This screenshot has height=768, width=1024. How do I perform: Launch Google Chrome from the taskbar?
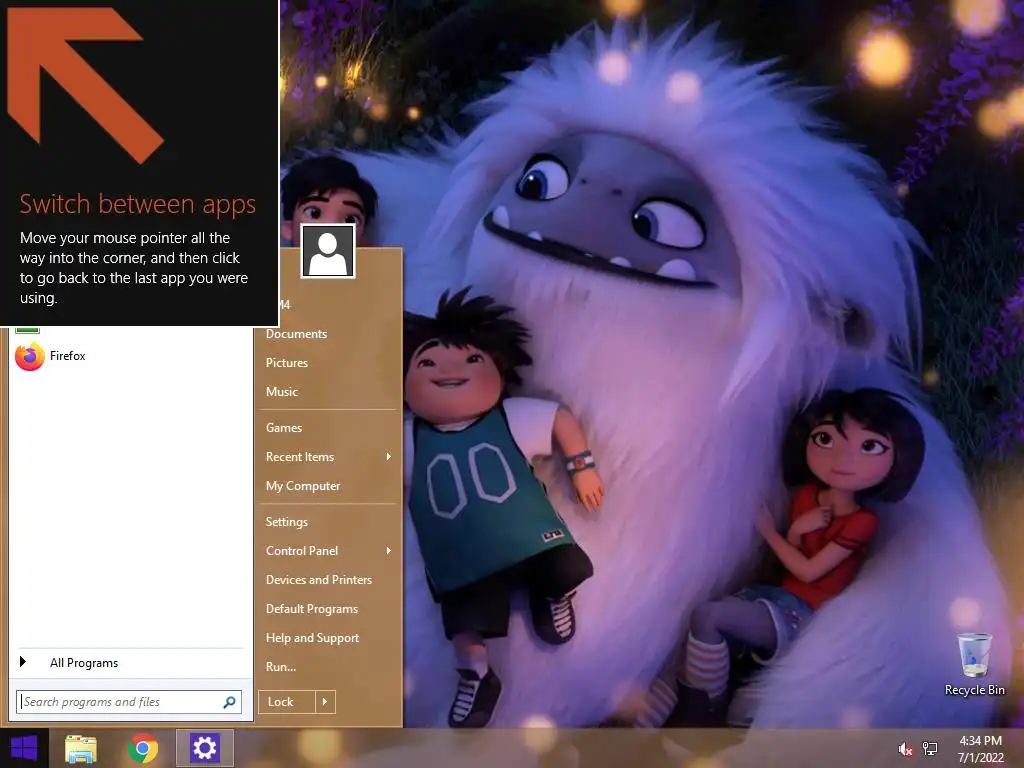pyautogui.click(x=143, y=748)
